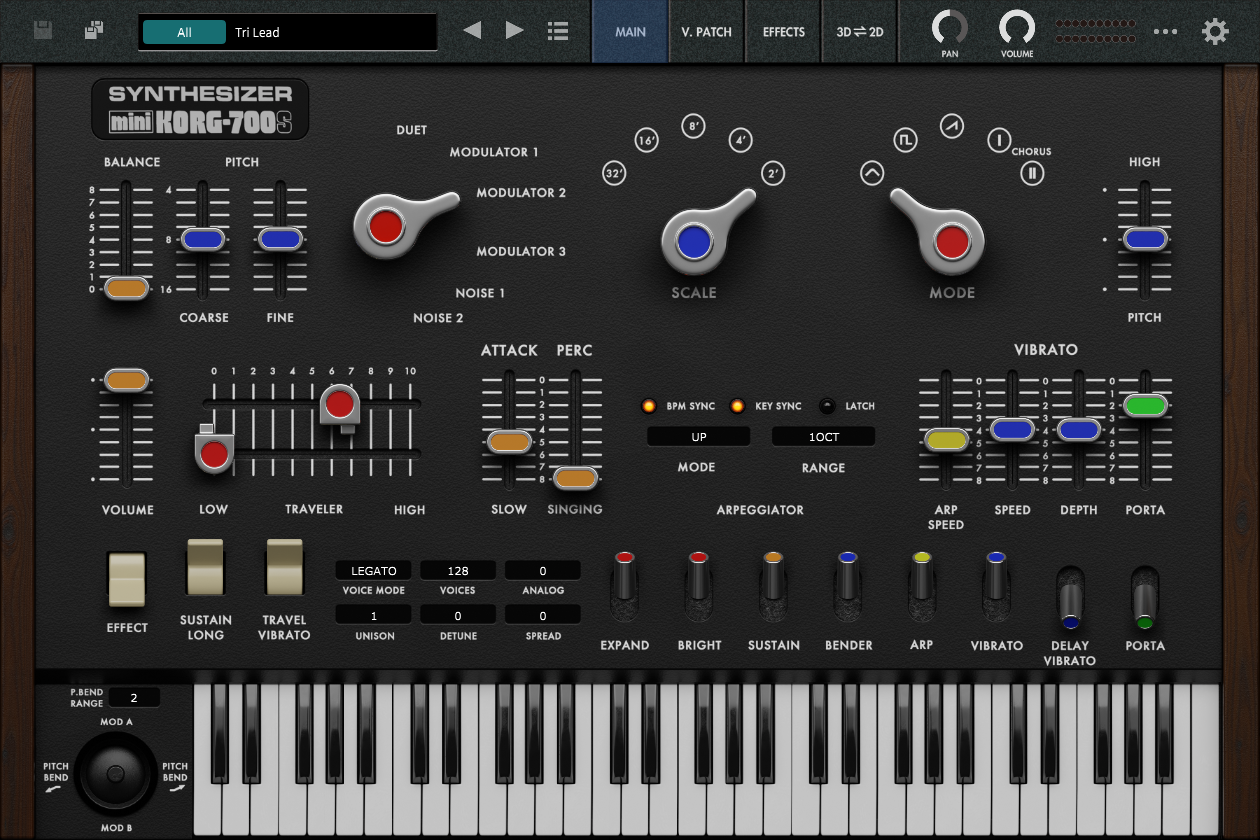The height and width of the screenshot is (840, 1260).
Task: Open the ellipsis more-options icon
Action: [x=1165, y=31]
